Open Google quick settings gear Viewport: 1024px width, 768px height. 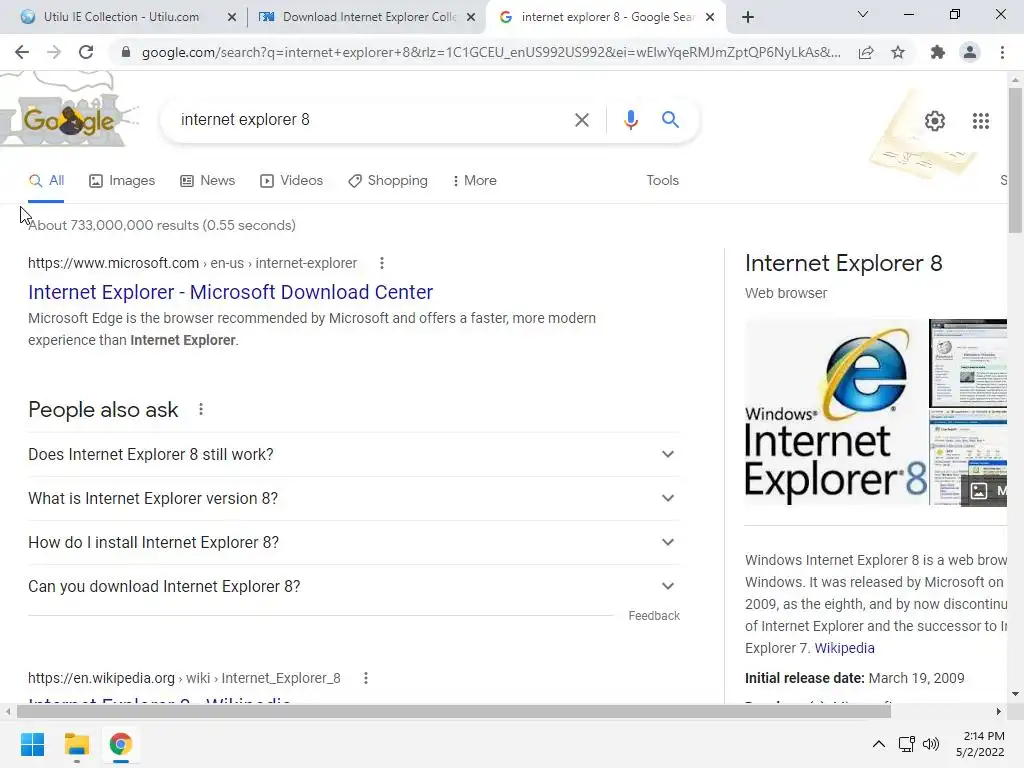pyautogui.click(x=935, y=121)
